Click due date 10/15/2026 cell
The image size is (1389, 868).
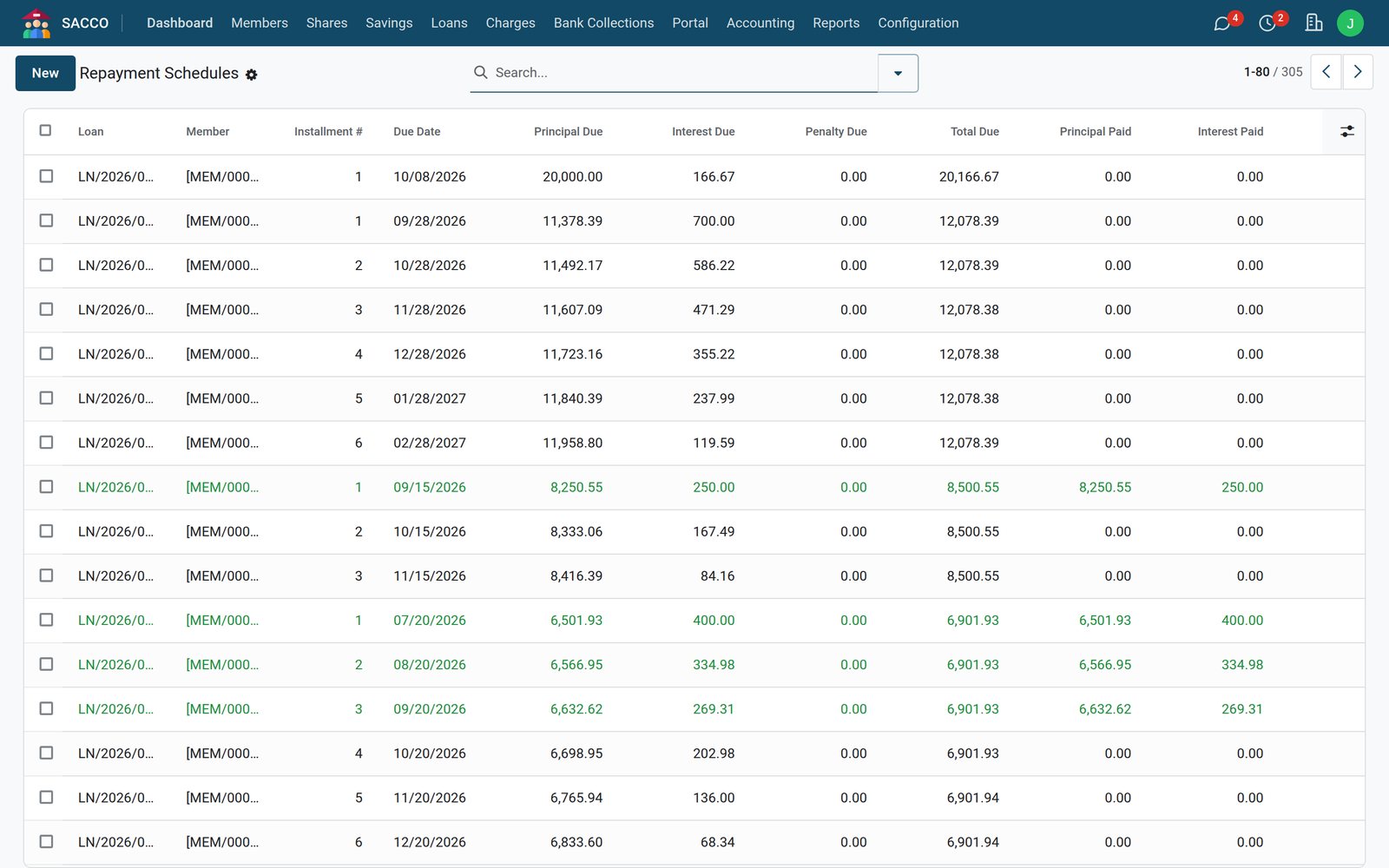point(430,532)
